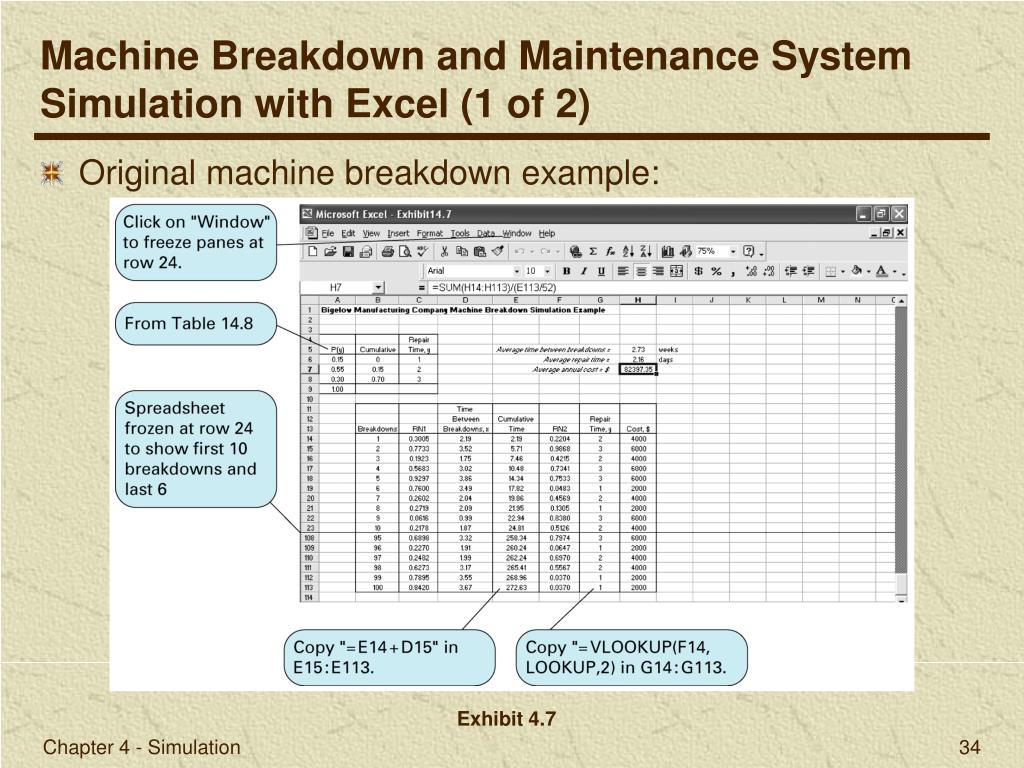Open the Window menu
The image size is (1024, 768).
click(517, 233)
